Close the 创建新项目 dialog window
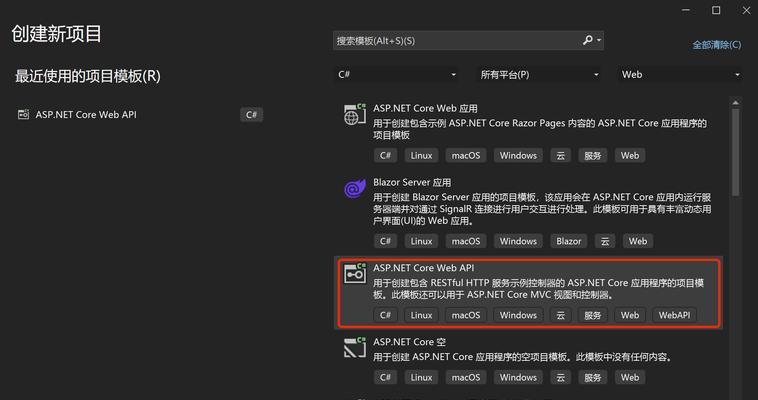The height and width of the screenshot is (400, 758). (746, 10)
